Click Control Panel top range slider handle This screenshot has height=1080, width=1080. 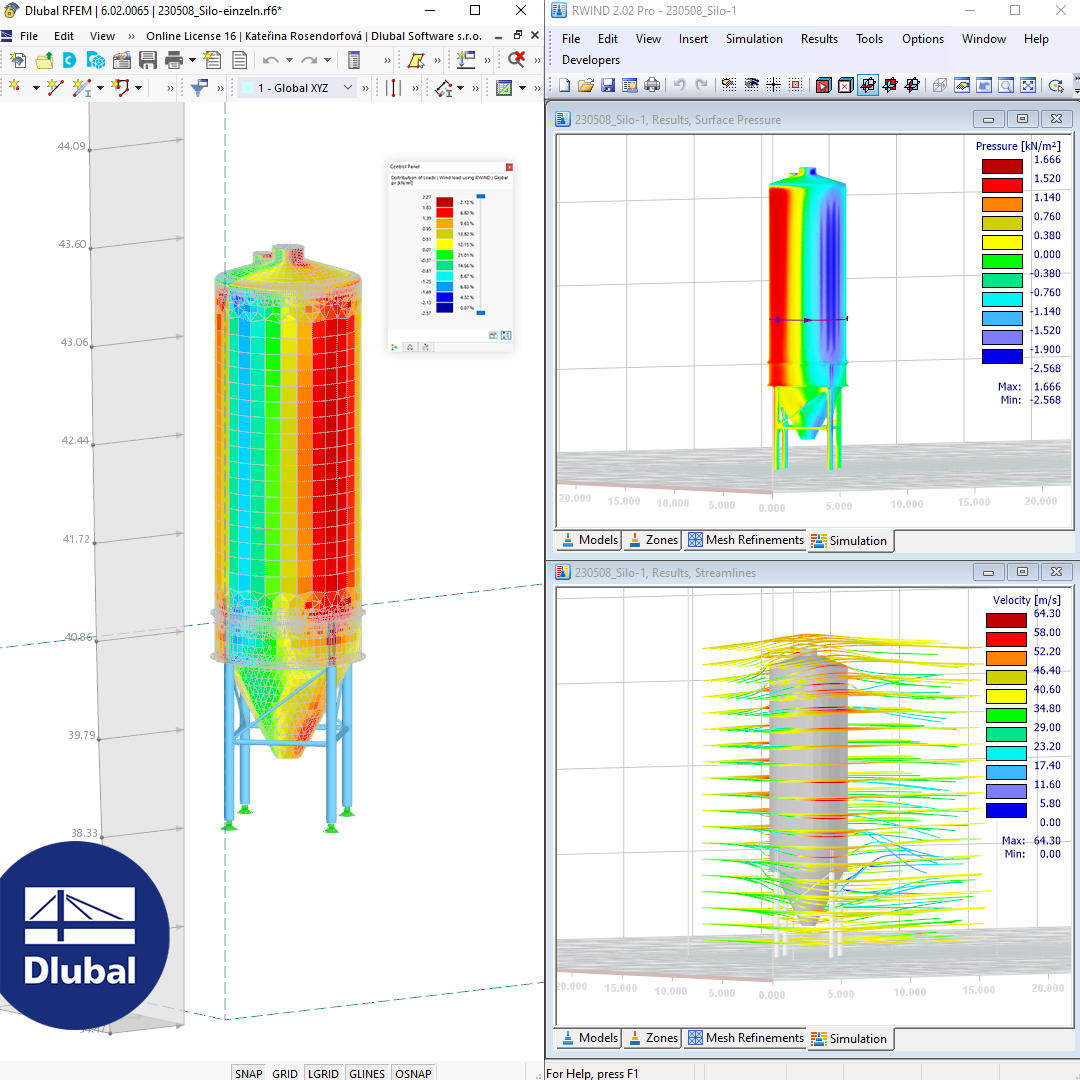click(481, 197)
